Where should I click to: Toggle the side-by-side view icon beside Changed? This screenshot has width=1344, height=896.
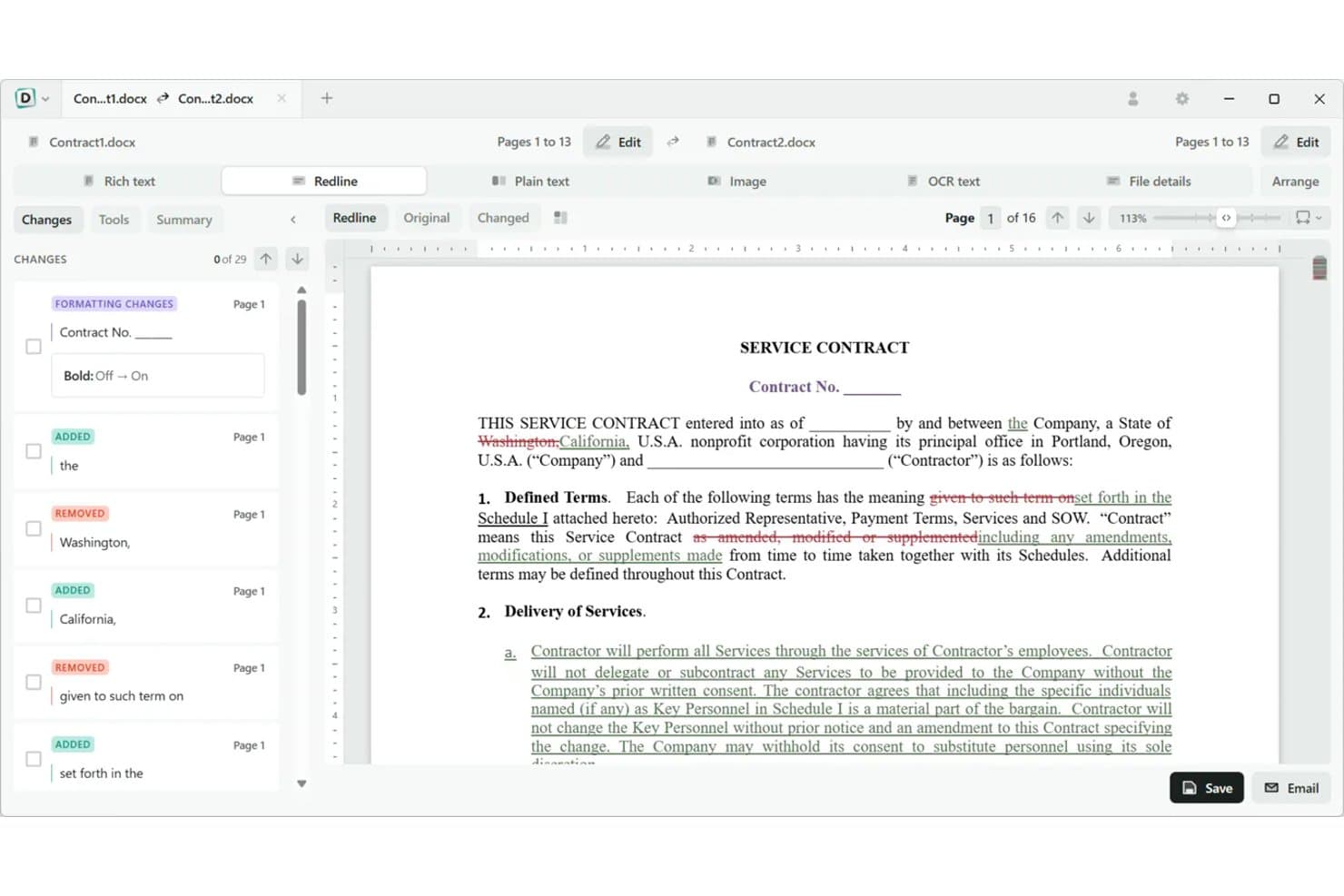560,218
